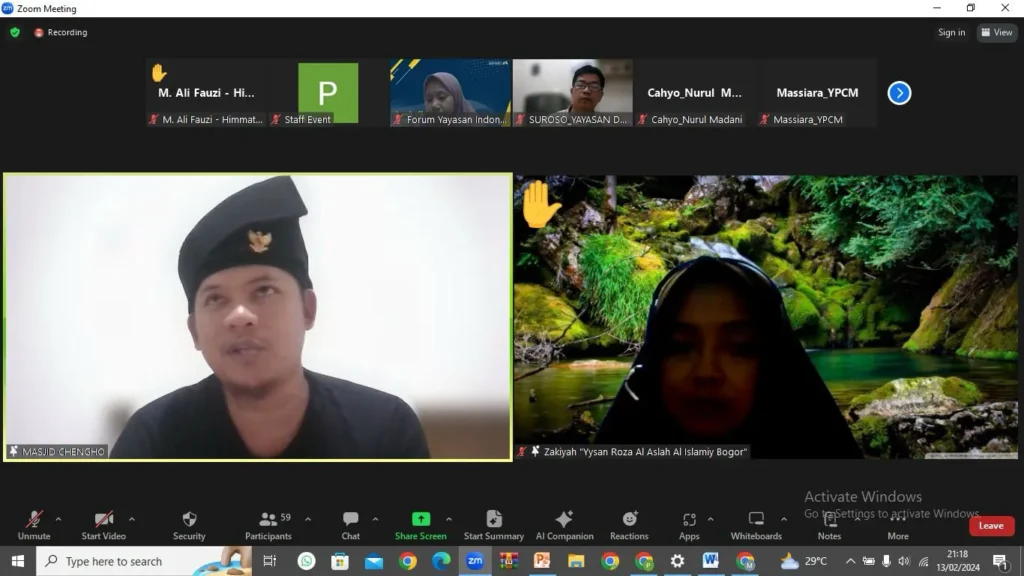Expand the arrow beside Chat
This screenshot has height=576, width=1024.
click(x=376, y=520)
